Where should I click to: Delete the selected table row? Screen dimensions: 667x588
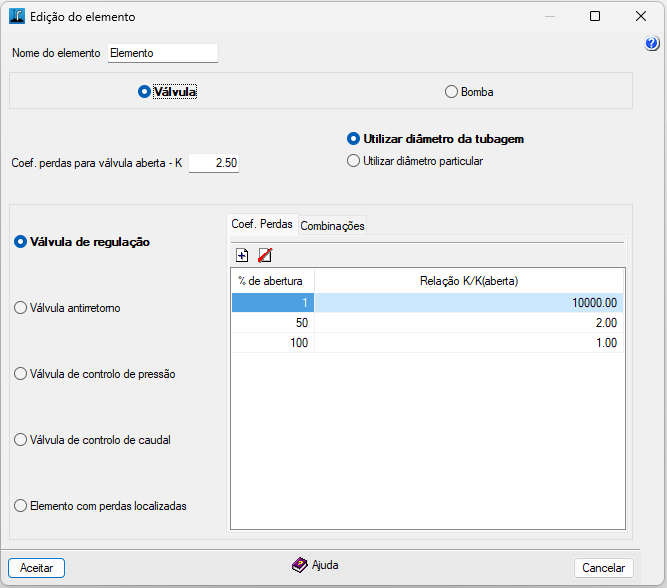[265, 255]
